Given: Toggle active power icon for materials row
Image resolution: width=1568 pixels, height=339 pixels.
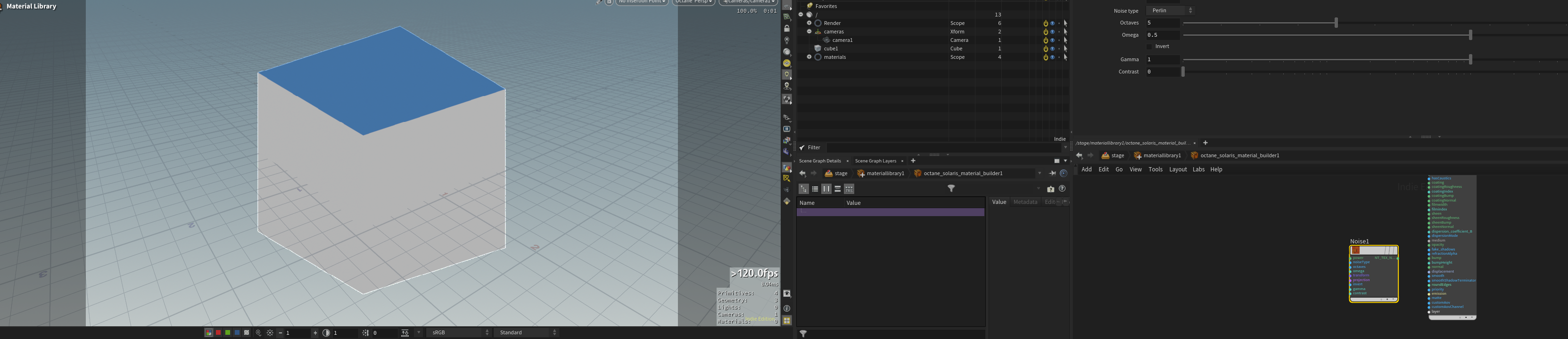Looking at the screenshot, I should 1046,57.
